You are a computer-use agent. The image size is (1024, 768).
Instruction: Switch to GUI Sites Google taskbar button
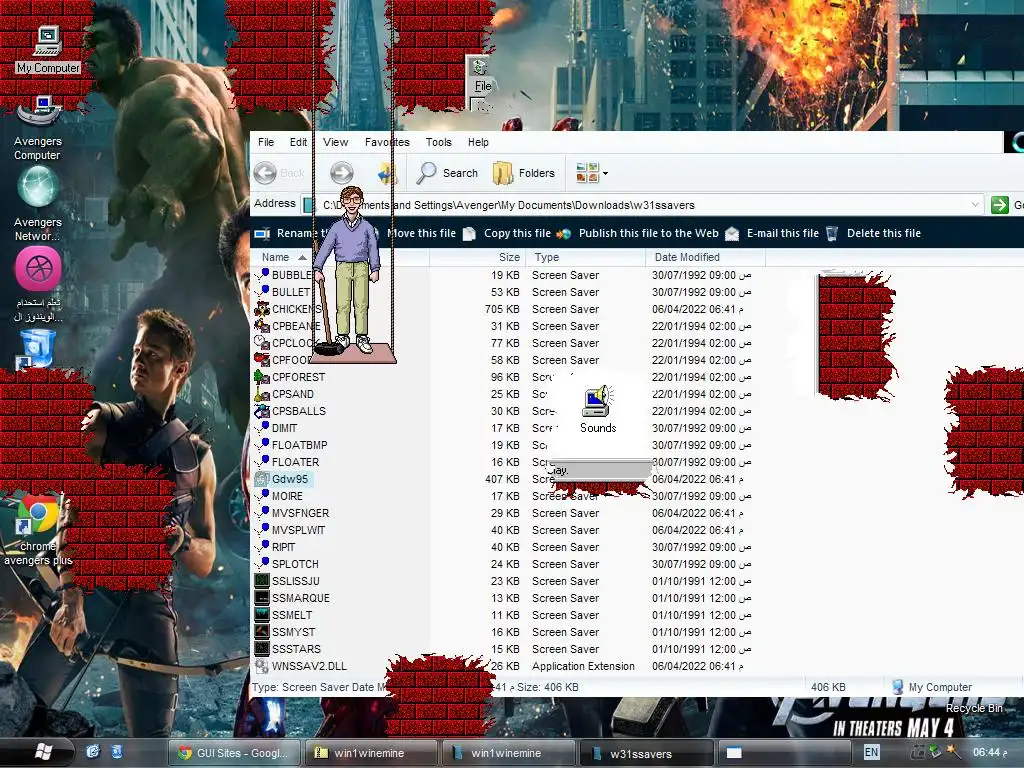tap(234, 753)
